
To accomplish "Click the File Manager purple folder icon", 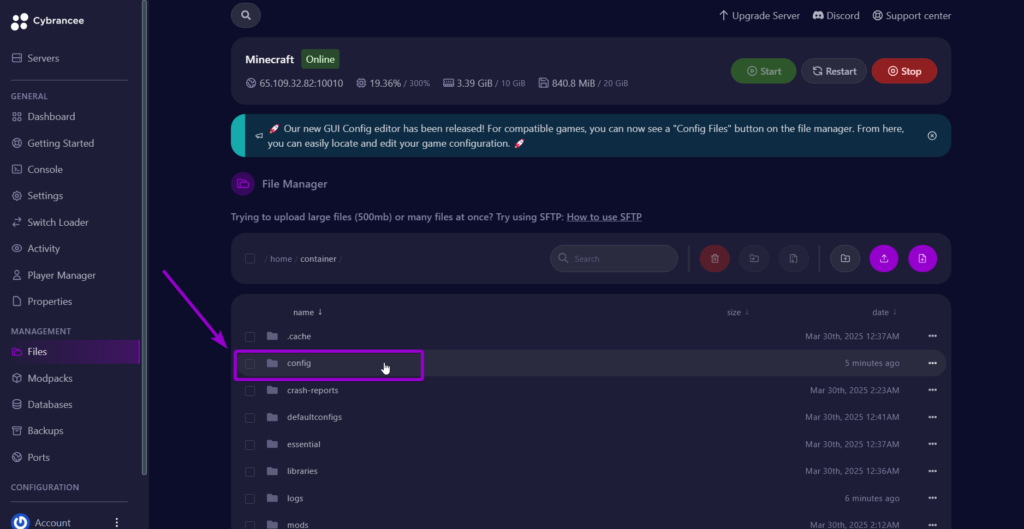I will 242,184.
